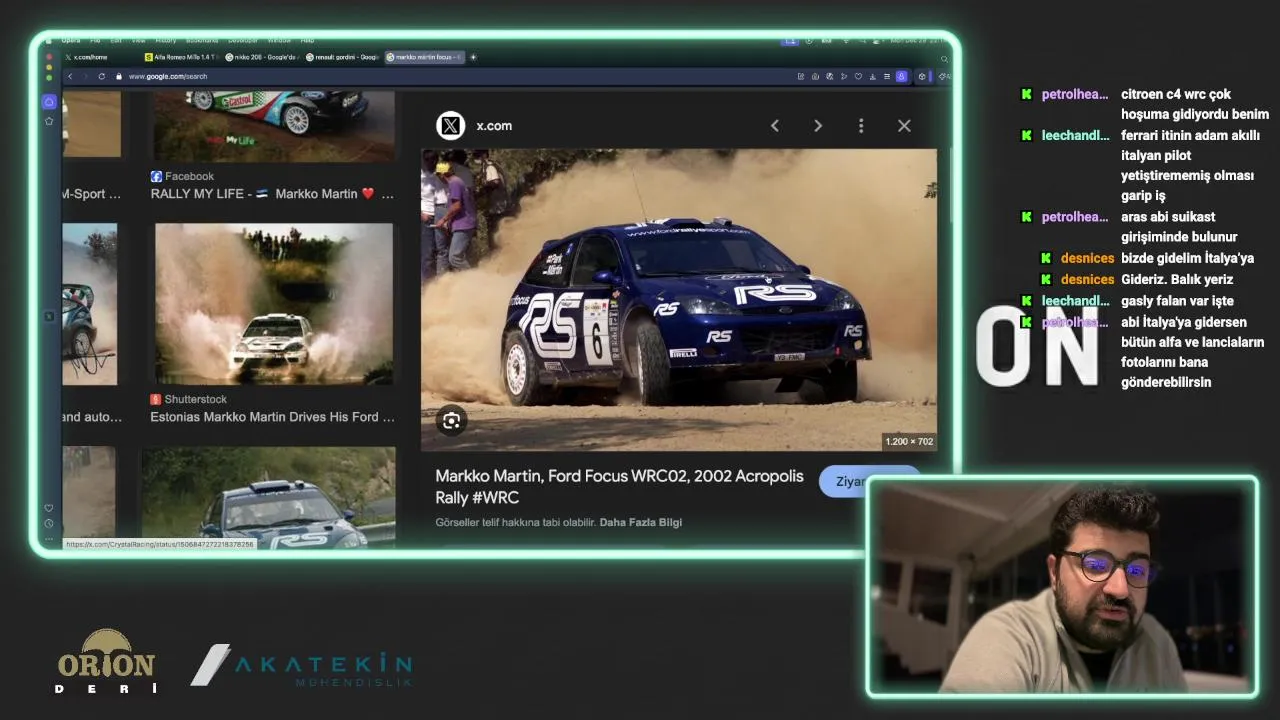The image size is (1280, 720).
Task: Open Estonias Markko Martin Drives His Ford link
Action: point(272,417)
